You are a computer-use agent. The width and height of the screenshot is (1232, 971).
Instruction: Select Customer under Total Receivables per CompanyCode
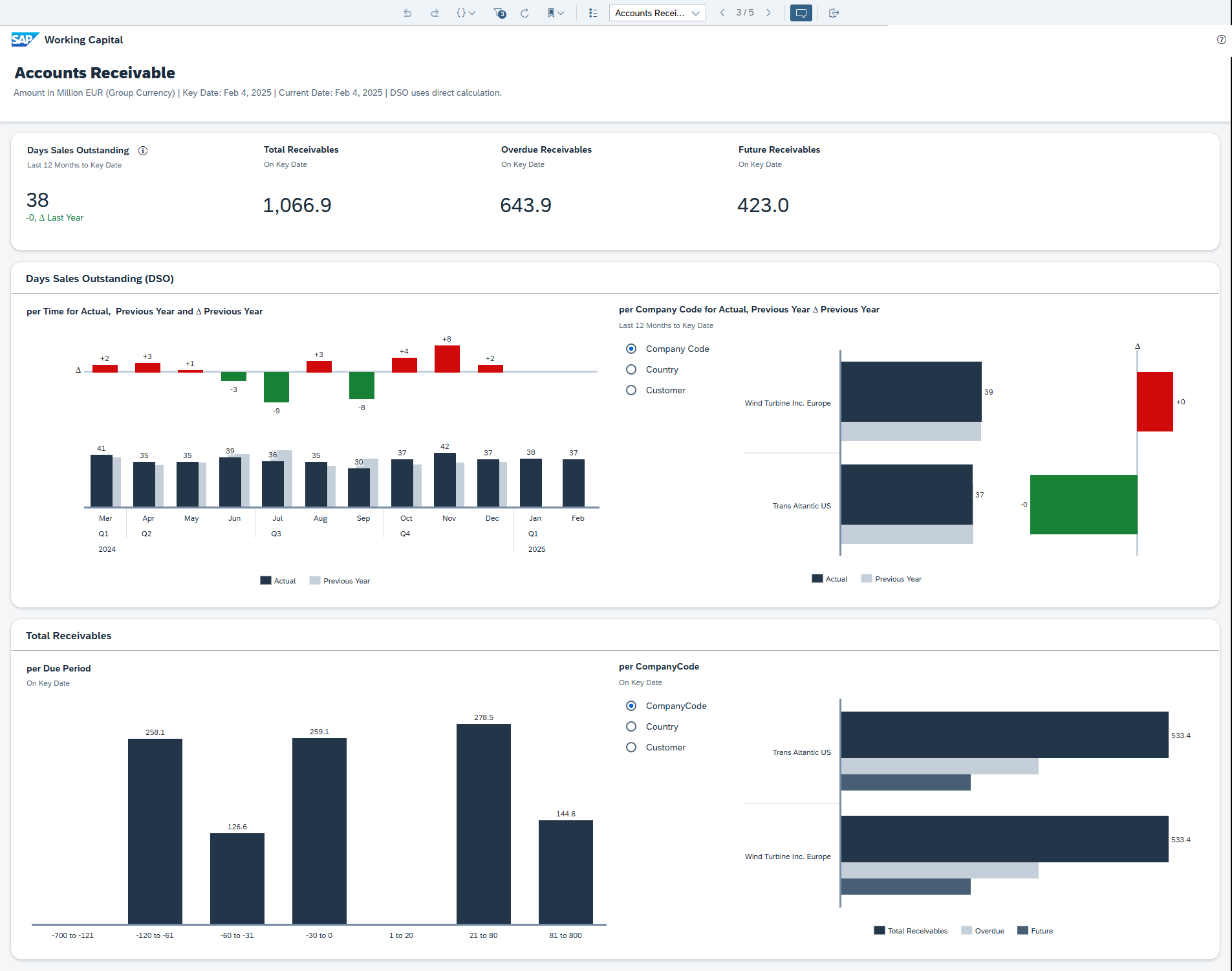click(631, 747)
